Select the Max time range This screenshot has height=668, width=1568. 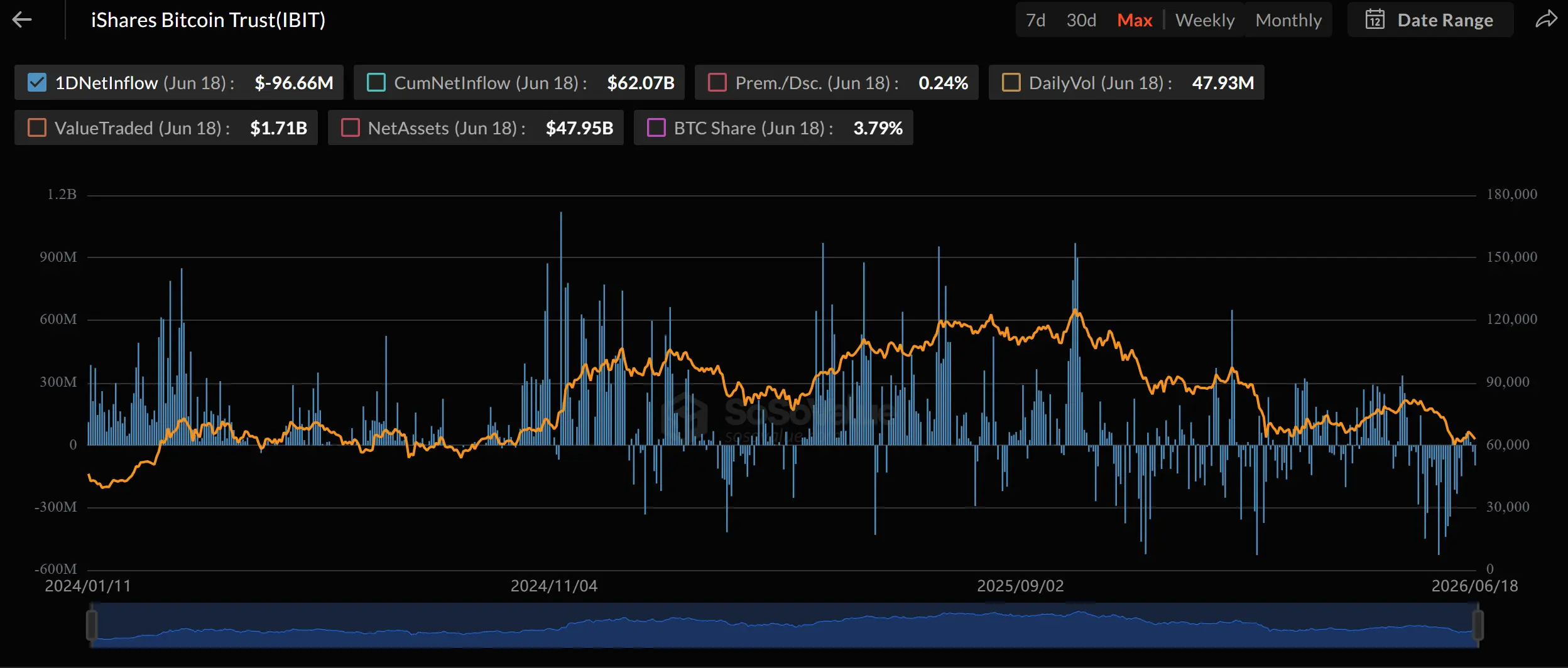point(1135,20)
